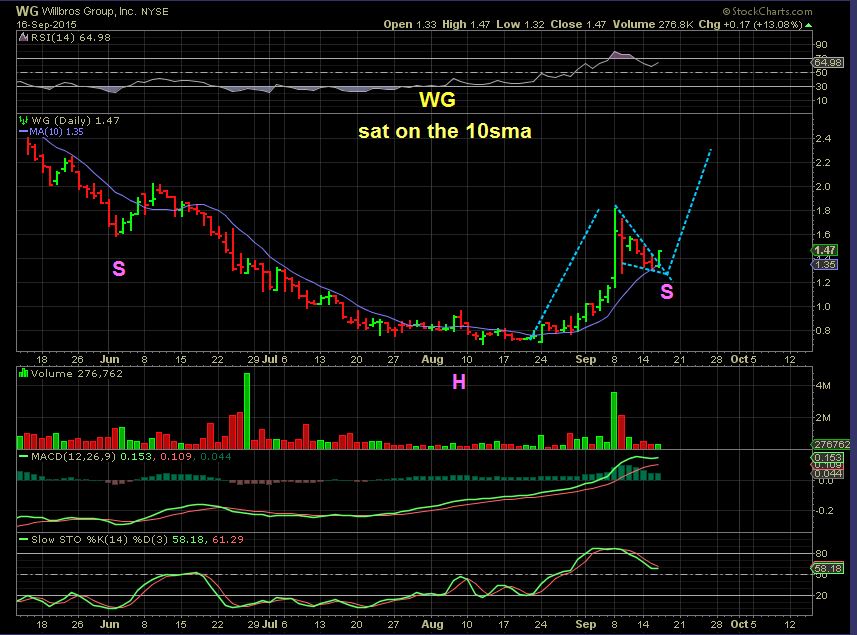
Task: Click the blue line marker before MA(10)
Action: 24,132
